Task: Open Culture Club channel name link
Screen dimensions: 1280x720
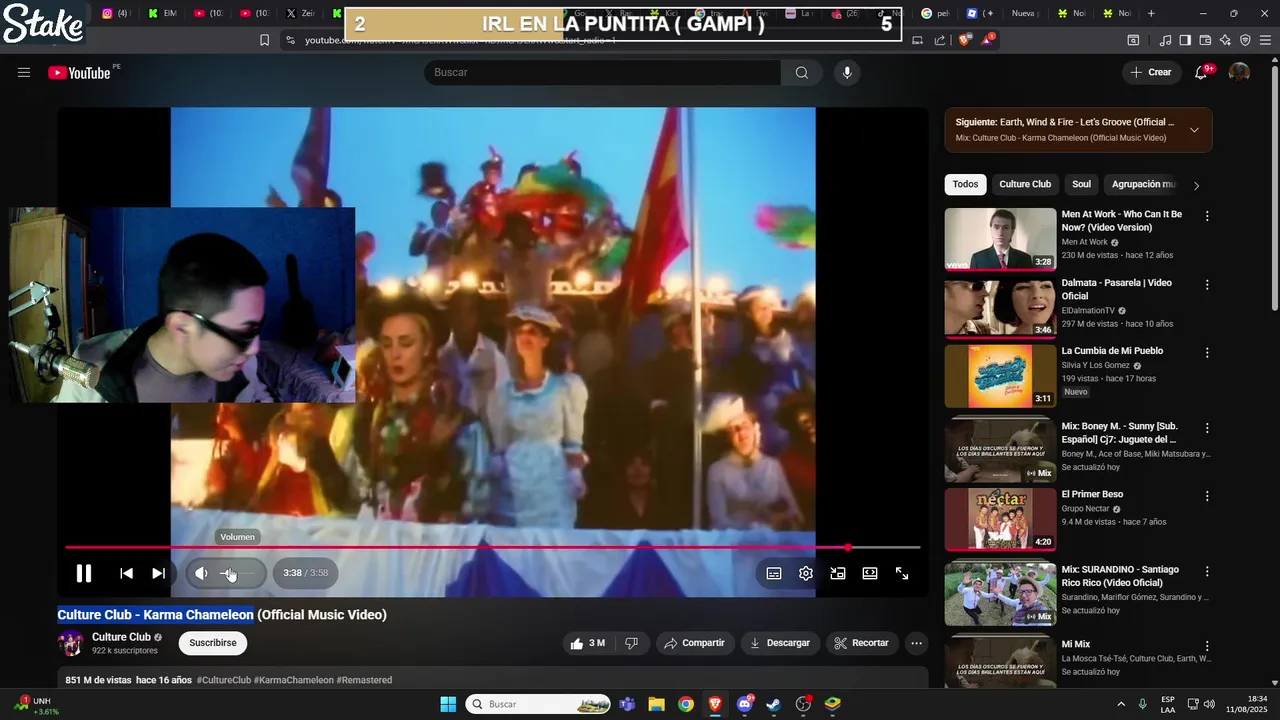Action: coord(121,637)
